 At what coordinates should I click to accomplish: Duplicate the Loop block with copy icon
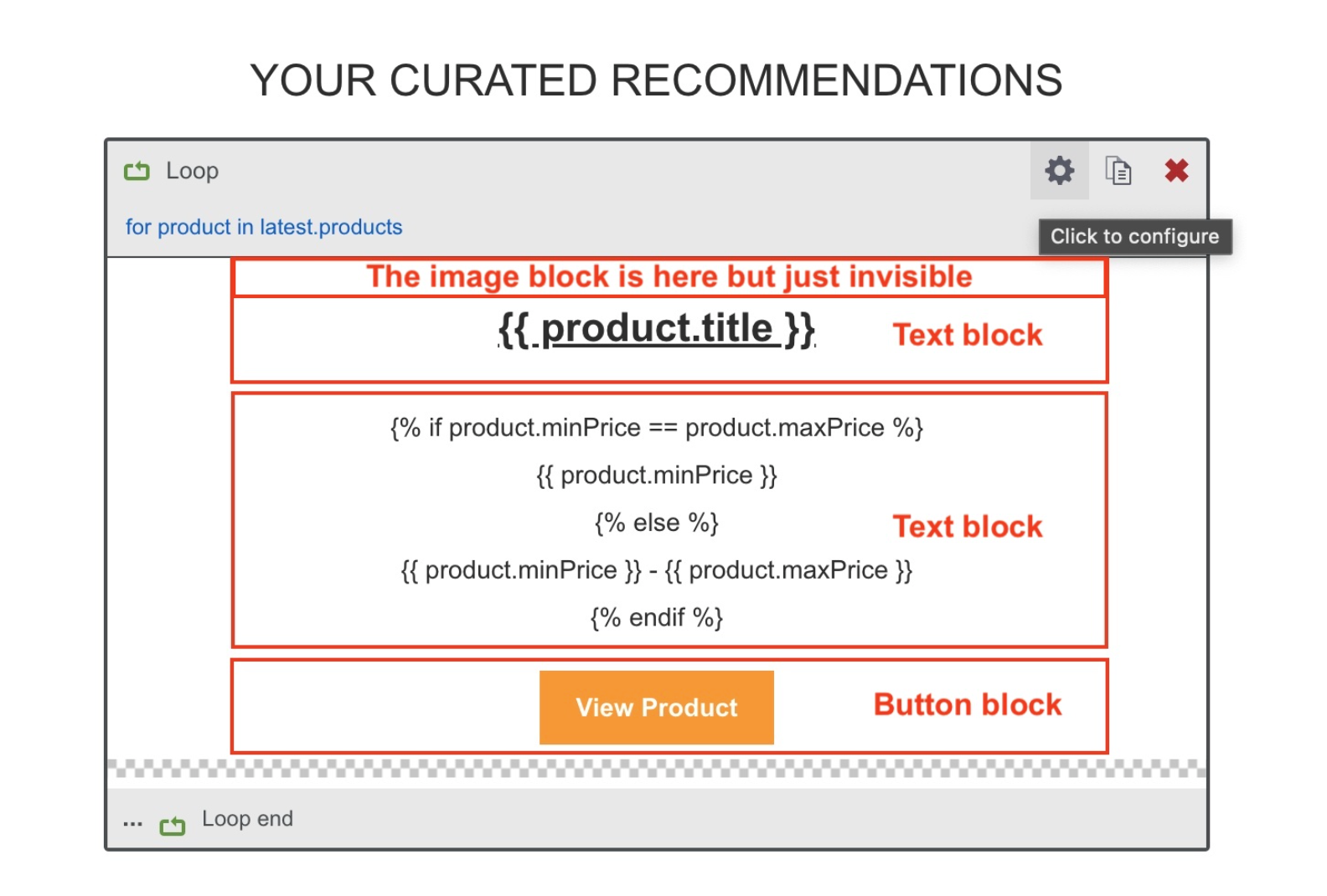[x=1118, y=171]
